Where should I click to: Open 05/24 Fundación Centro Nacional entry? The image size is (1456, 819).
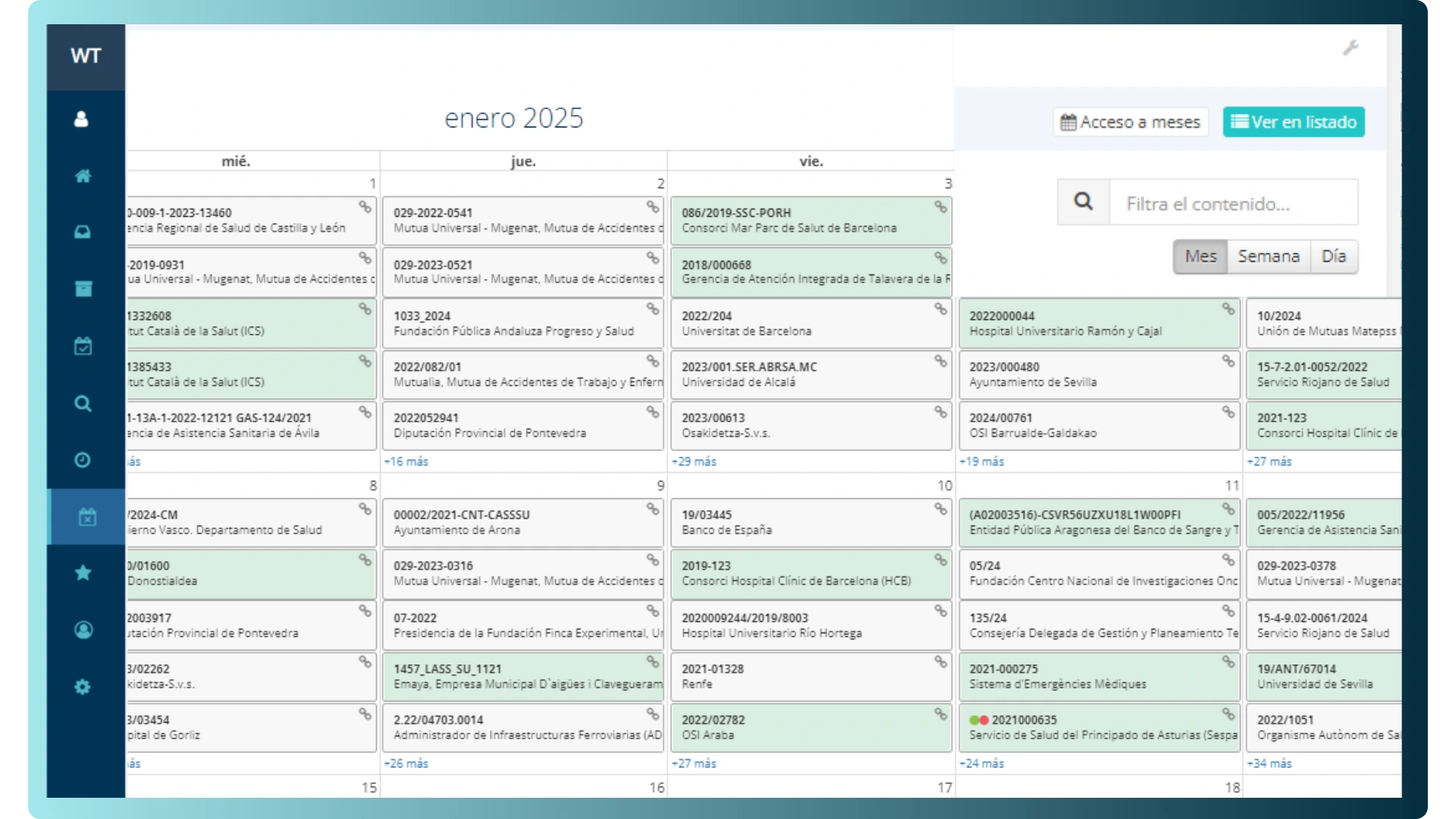(1099, 573)
